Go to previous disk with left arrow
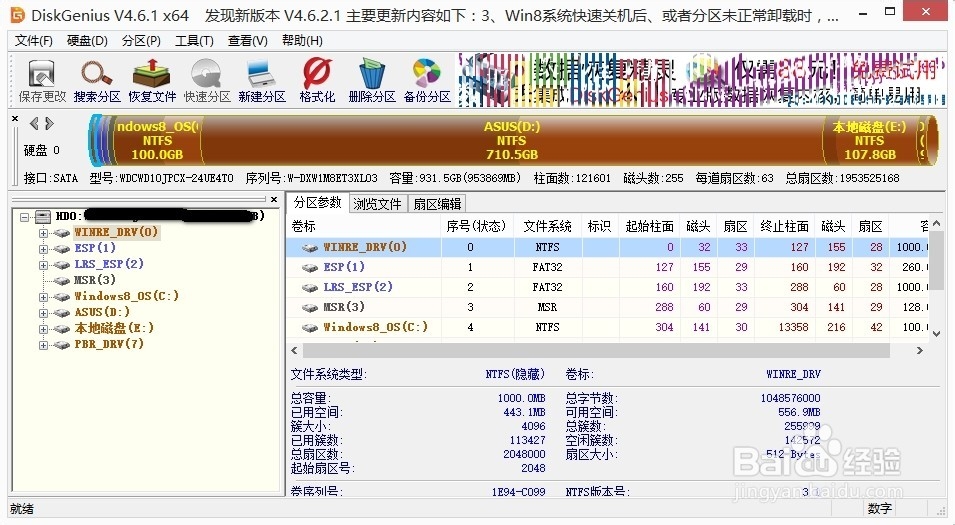This screenshot has width=955, height=525. (34, 124)
